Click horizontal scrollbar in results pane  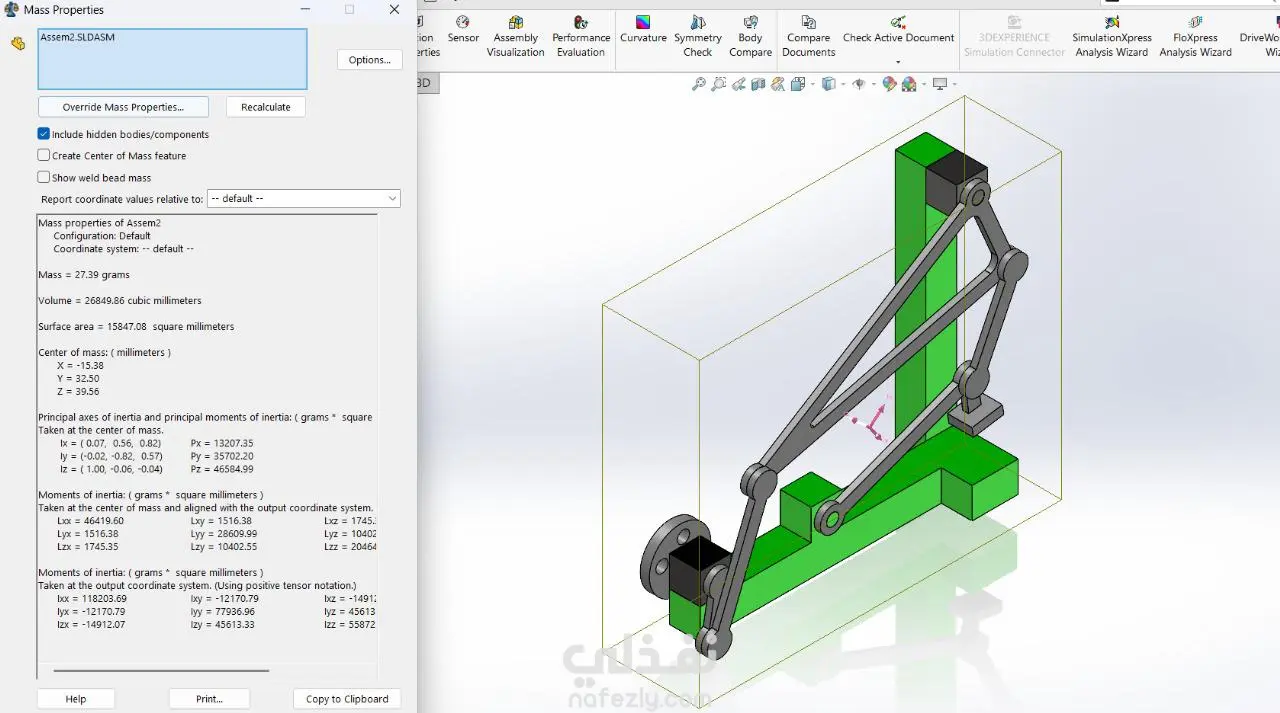(161, 671)
